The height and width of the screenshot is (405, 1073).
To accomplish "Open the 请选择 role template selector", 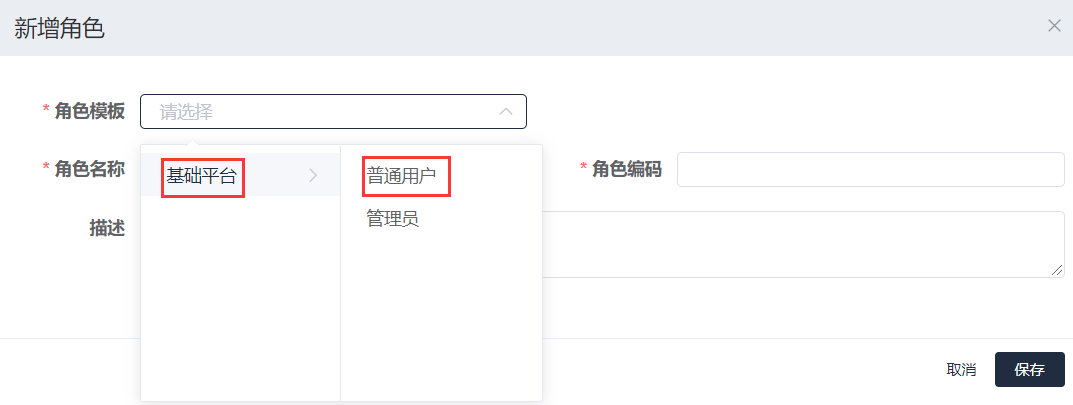I will [x=320, y=111].
